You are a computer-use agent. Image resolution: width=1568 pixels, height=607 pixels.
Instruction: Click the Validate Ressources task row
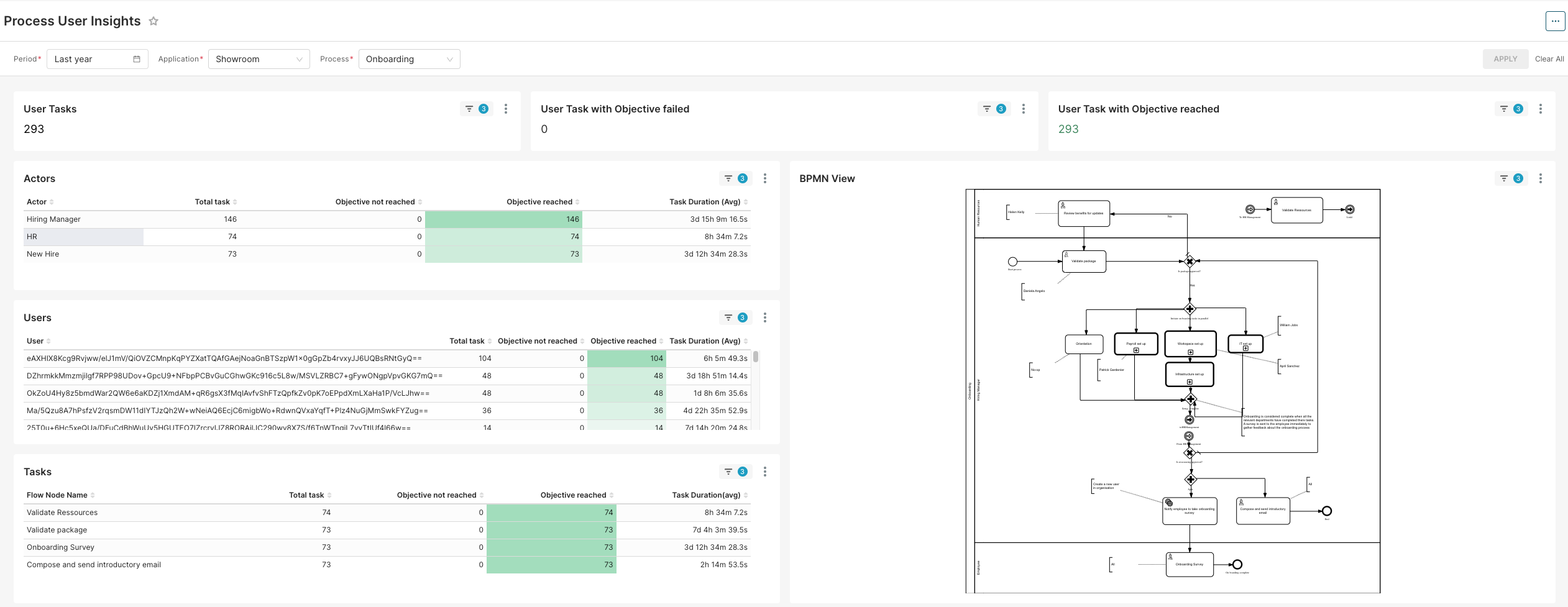(387, 513)
